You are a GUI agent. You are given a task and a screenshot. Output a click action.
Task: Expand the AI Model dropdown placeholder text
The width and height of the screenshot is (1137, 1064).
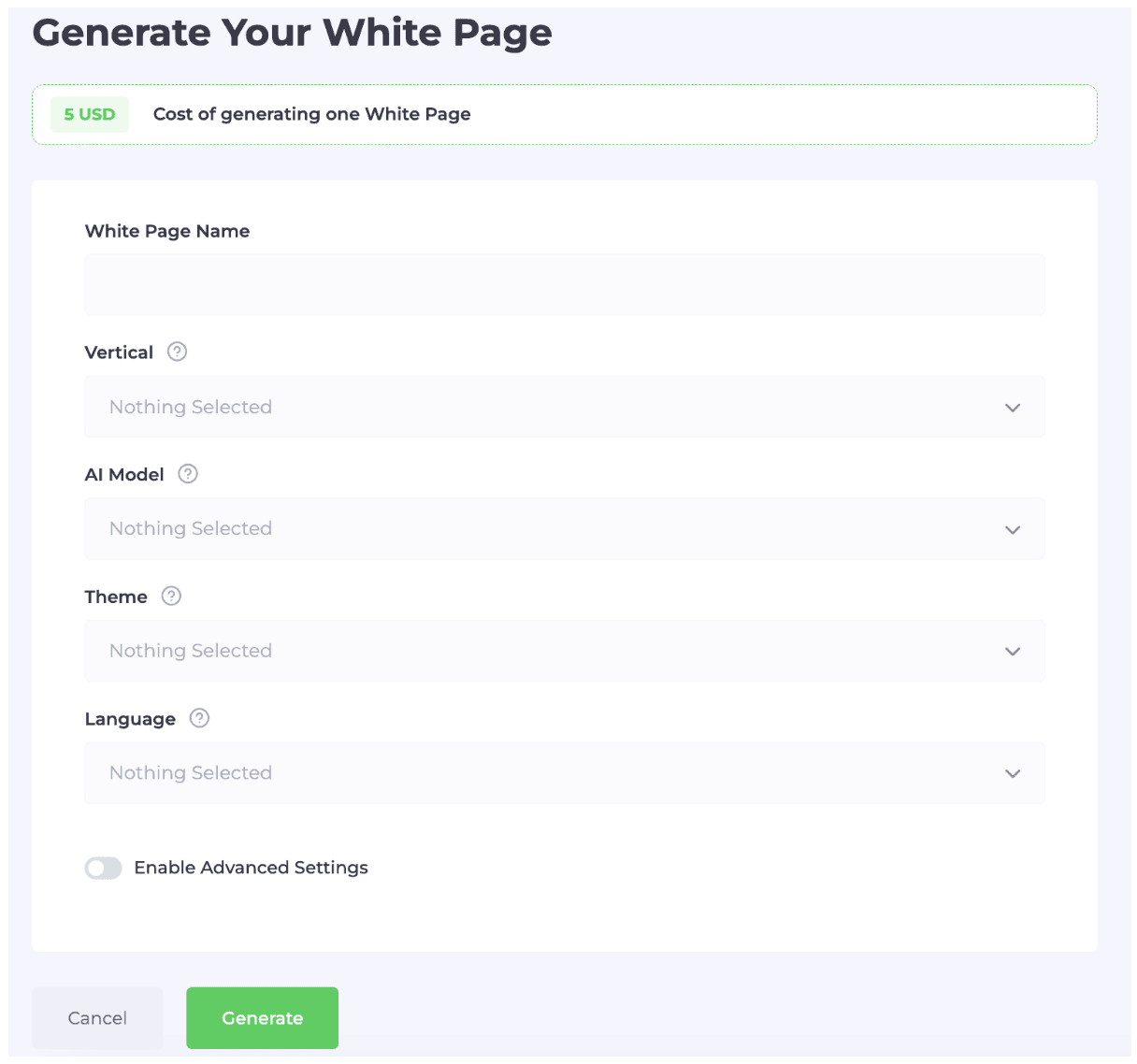(x=191, y=529)
